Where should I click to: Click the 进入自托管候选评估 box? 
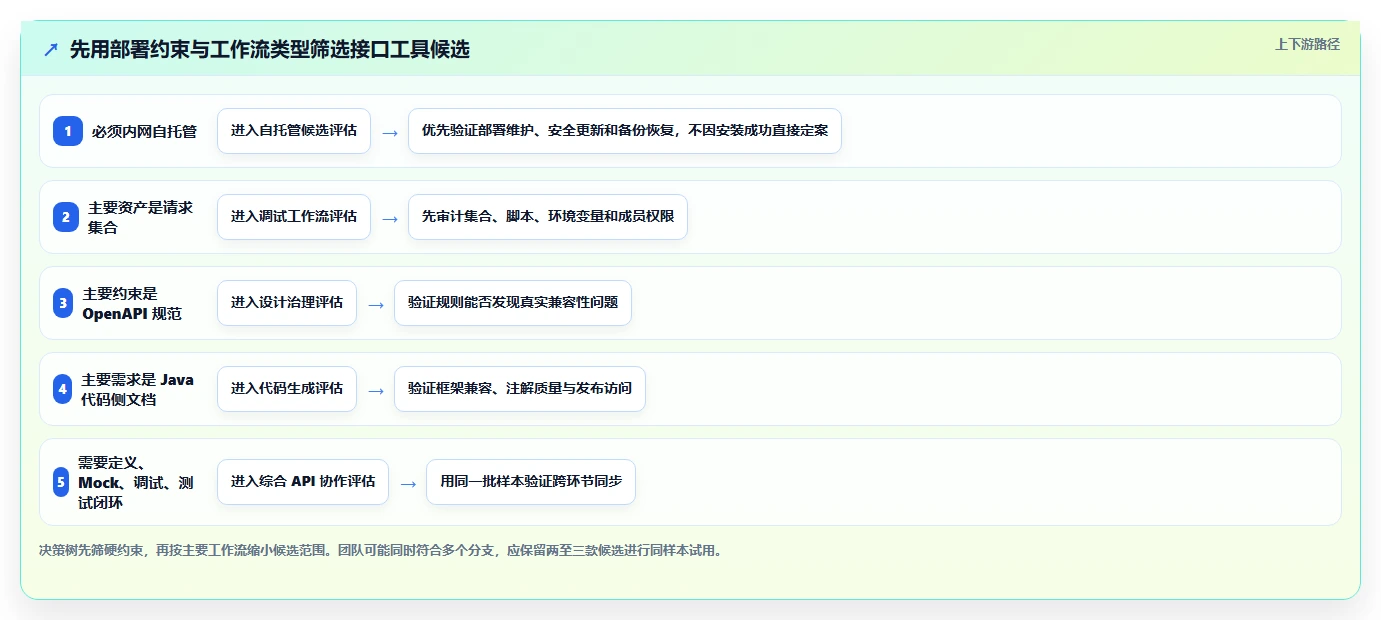294,131
